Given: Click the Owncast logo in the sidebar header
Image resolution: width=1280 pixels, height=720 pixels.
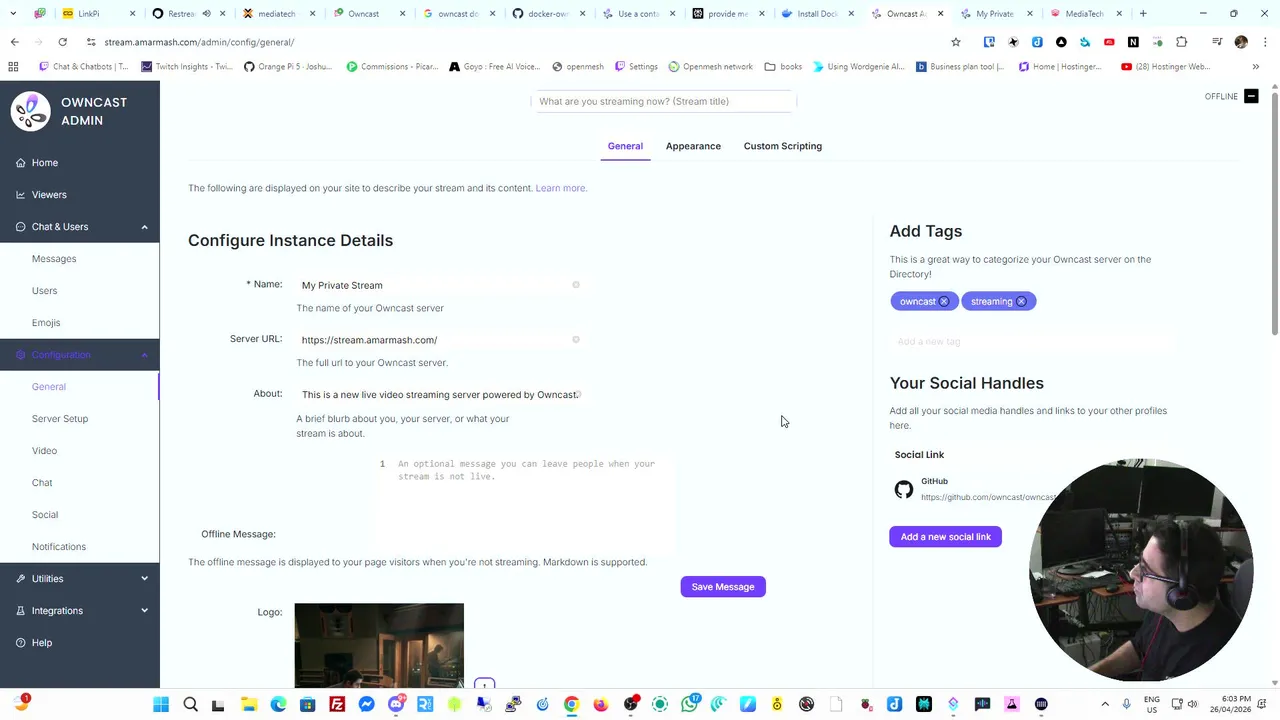Looking at the screenshot, I should pos(30,111).
